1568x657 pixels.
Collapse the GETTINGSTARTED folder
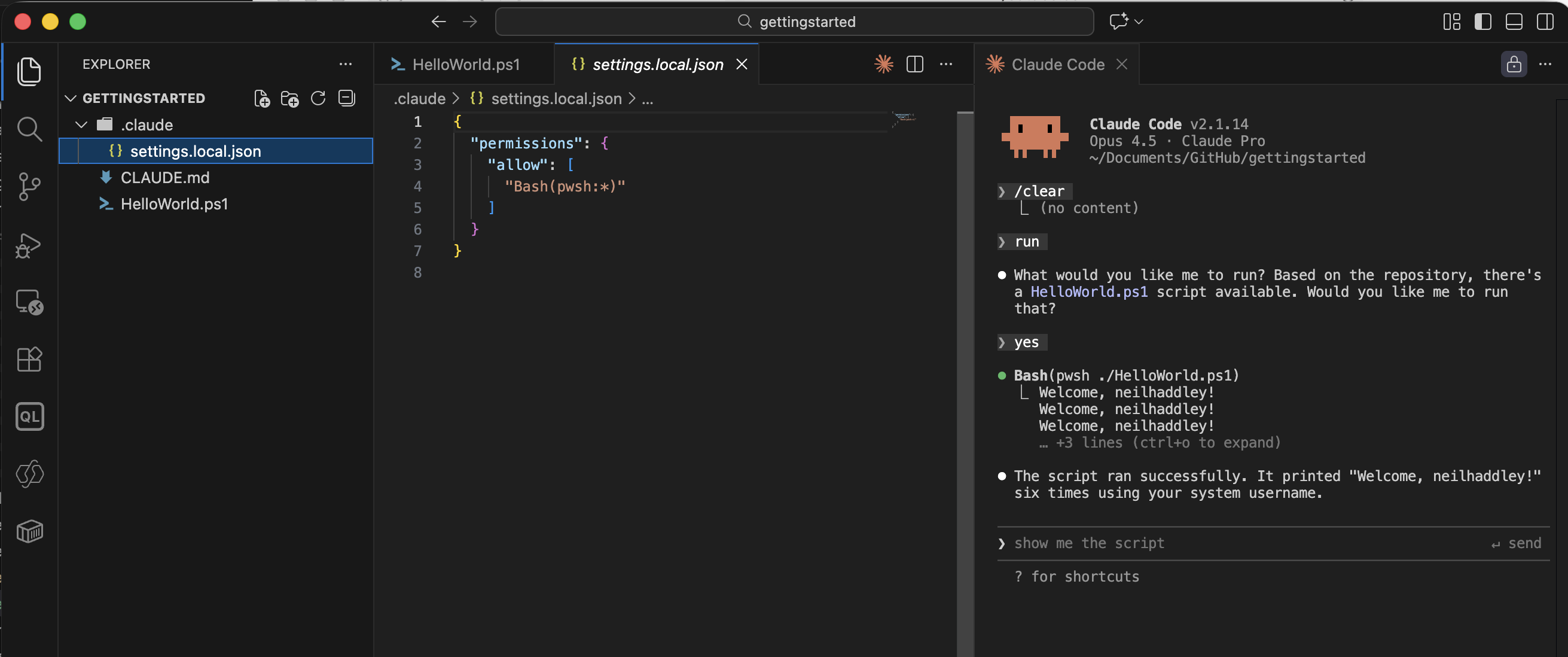pyautogui.click(x=71, y=98)
